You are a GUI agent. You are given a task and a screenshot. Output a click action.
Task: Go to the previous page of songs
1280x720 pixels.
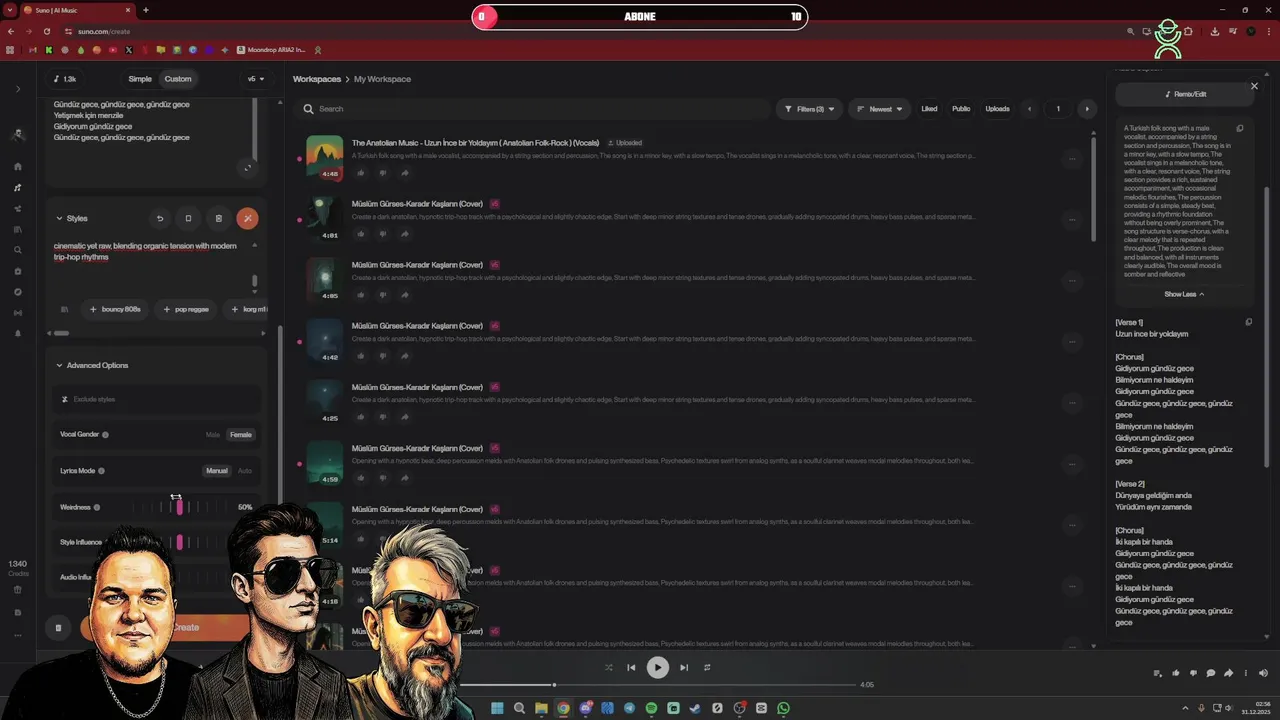click(x=1029, y=109)
